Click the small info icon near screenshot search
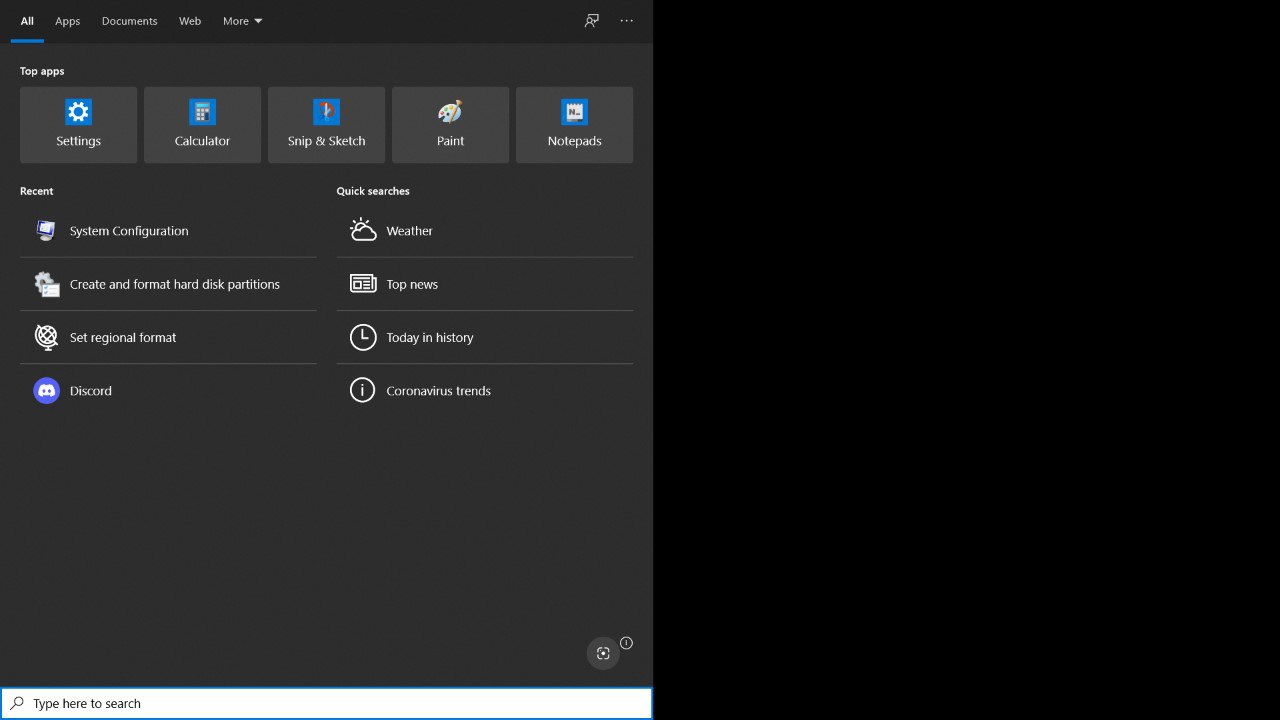This screenshot has width=1280, height=720. click(626, 643)
